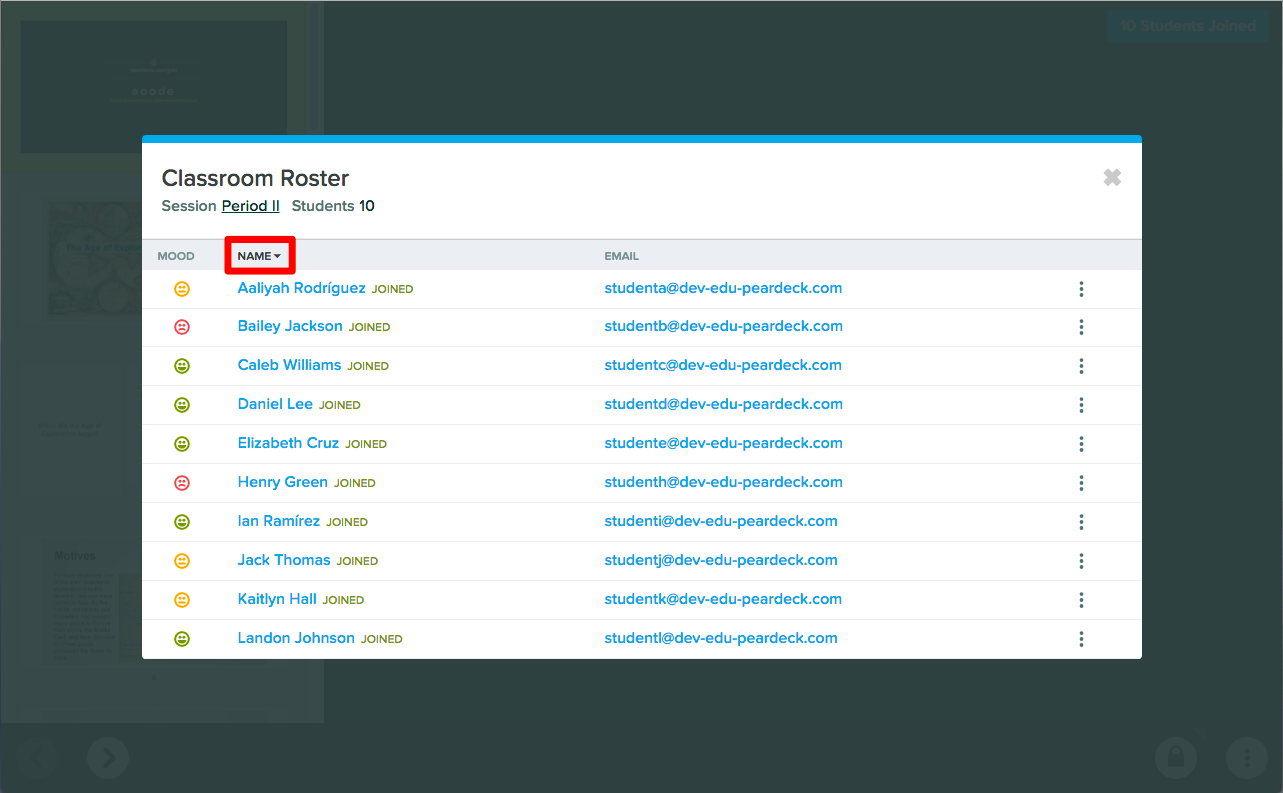Viewport: 1283px width, 793px height.
Task: Close the Classroom Roster dialog
Action: 1112,177
